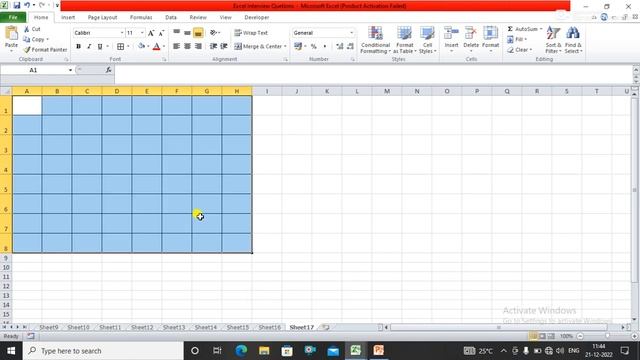640x360 pixels.
Task: Align text left
Action: (176, 47)
